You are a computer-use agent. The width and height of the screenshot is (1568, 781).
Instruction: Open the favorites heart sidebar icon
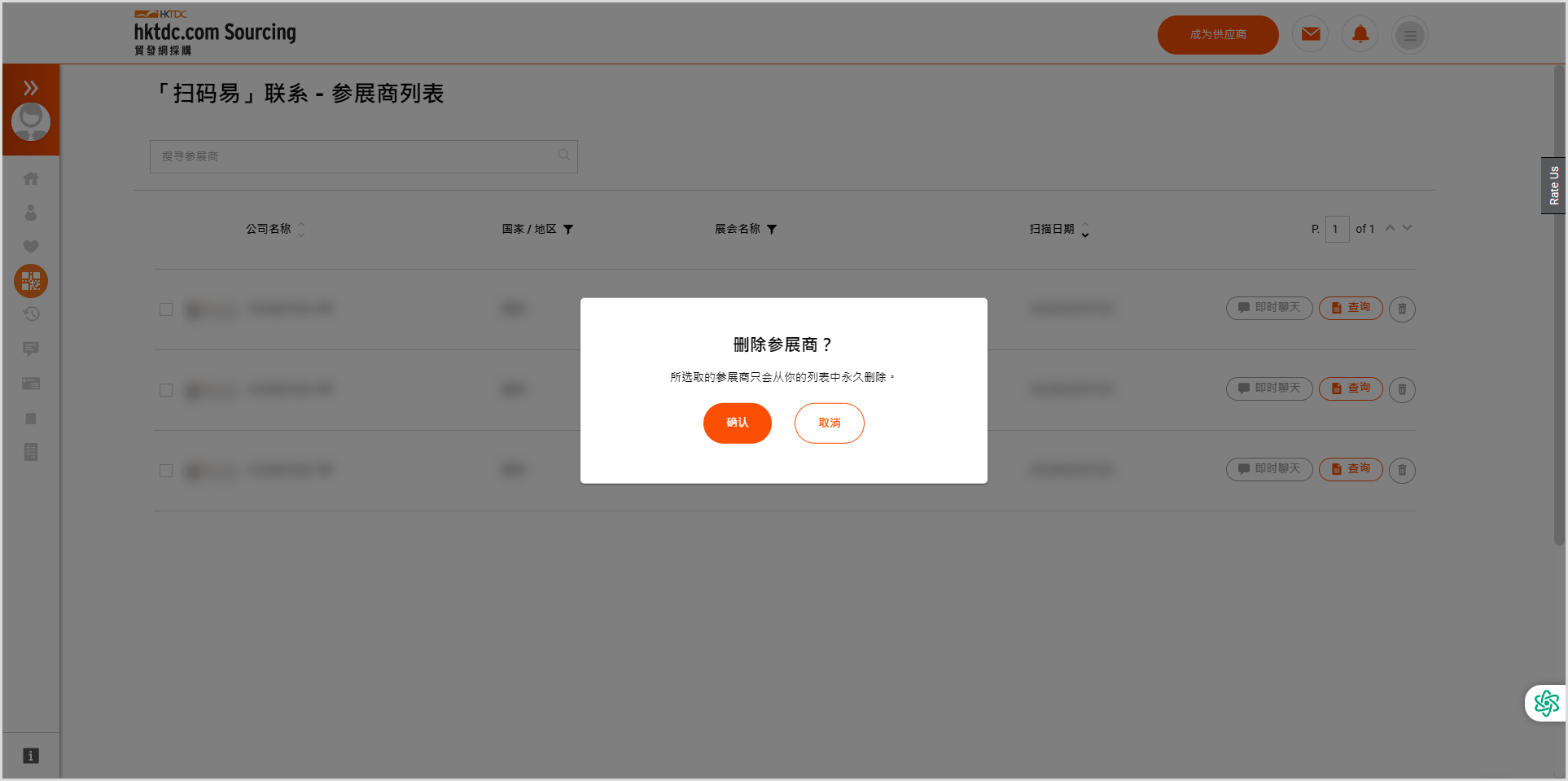coord(31,247)
